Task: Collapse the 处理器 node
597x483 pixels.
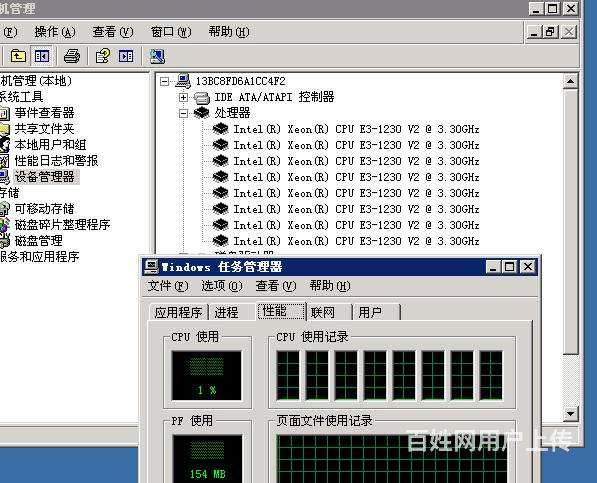Action: (184, 113)
